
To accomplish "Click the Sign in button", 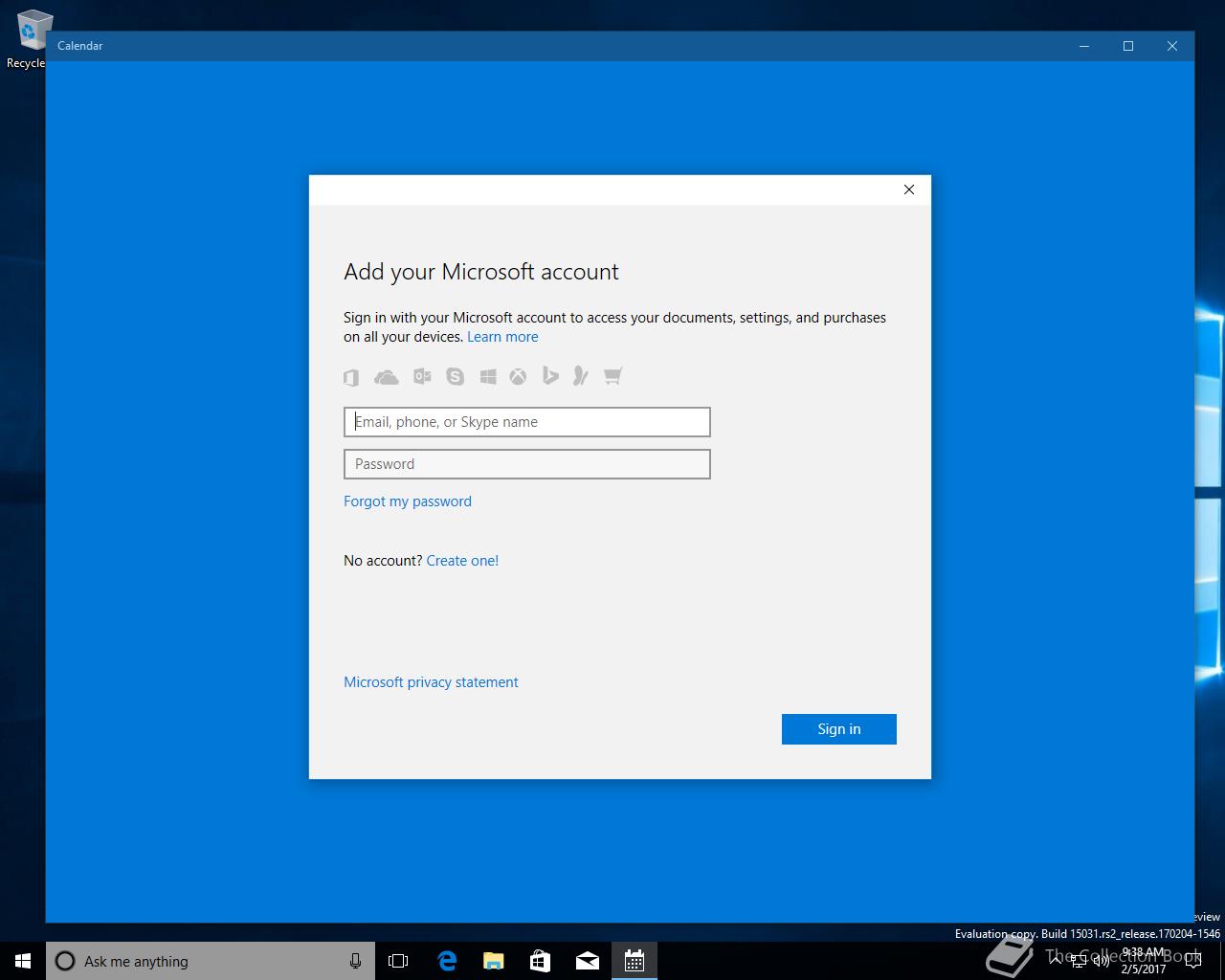I will point(839,729).
